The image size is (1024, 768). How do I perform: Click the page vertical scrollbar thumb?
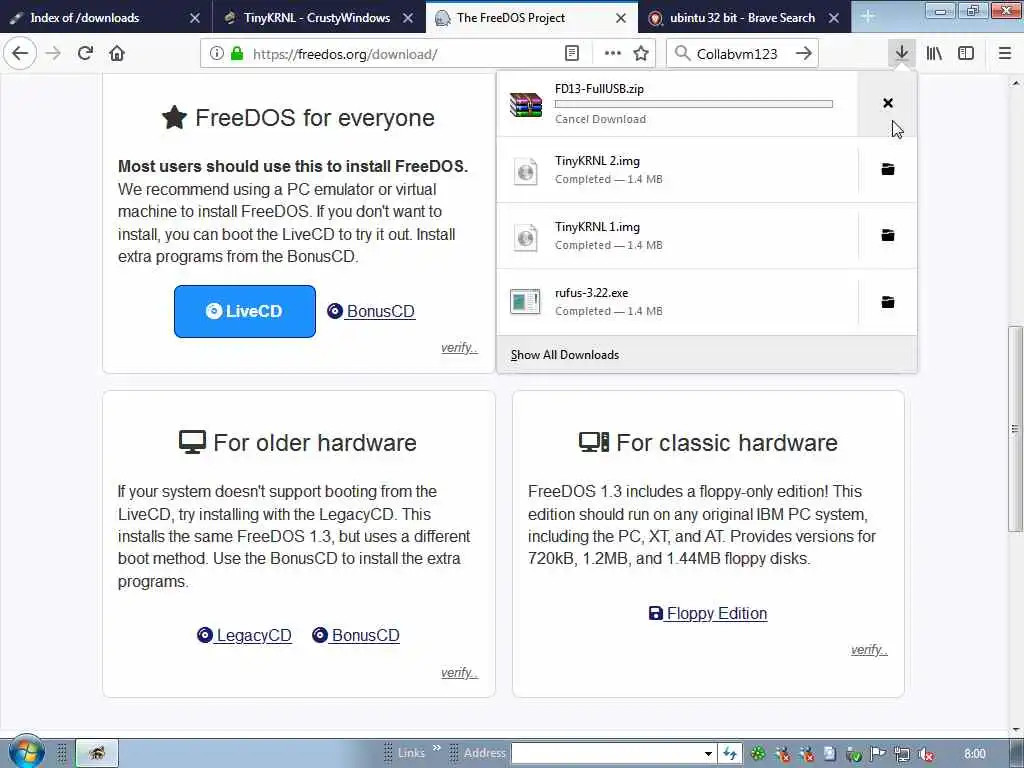point(1016,428)
